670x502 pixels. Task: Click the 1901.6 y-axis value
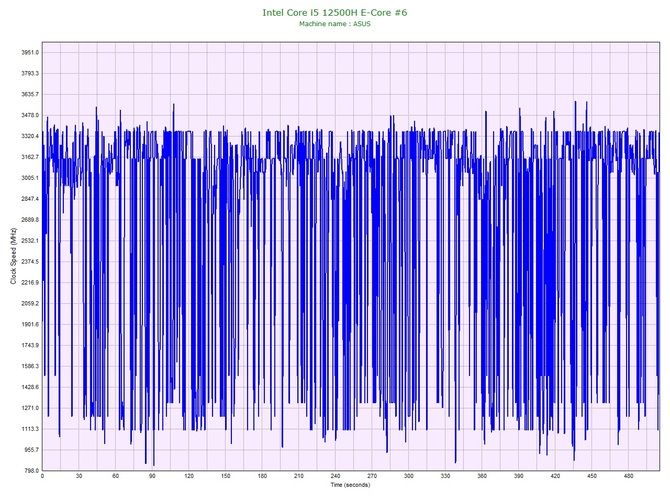click(30, 325)
